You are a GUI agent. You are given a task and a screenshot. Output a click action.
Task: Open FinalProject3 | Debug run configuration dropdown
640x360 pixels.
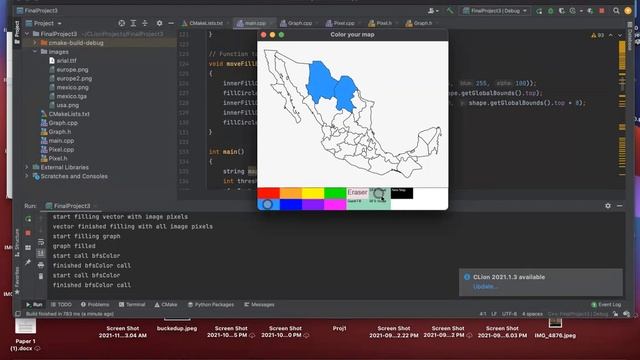495,11
